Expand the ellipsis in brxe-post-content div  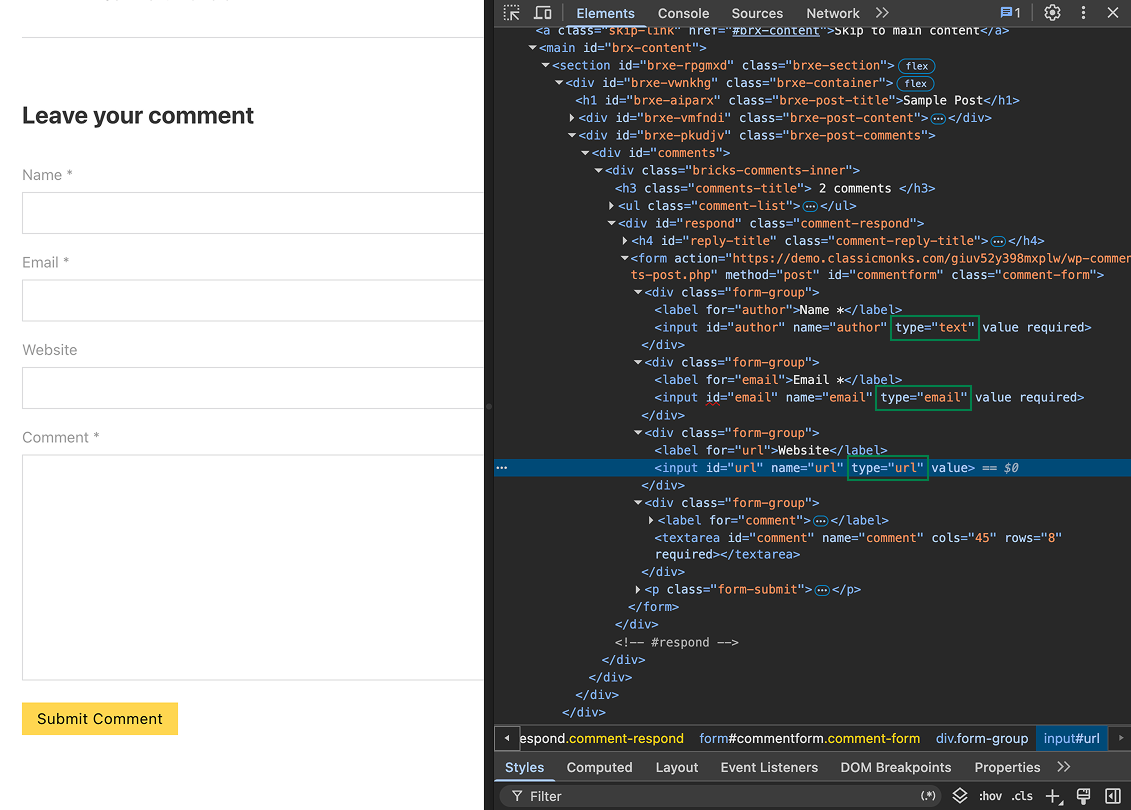coord(938,118)
